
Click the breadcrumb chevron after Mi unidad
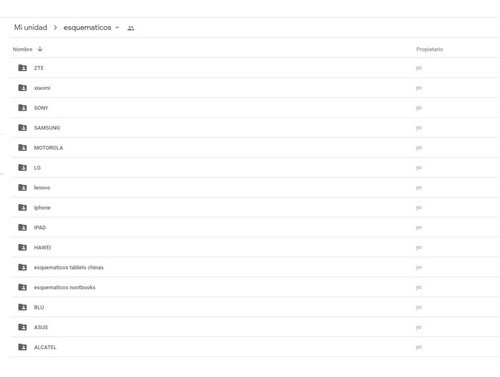(55, 28)
